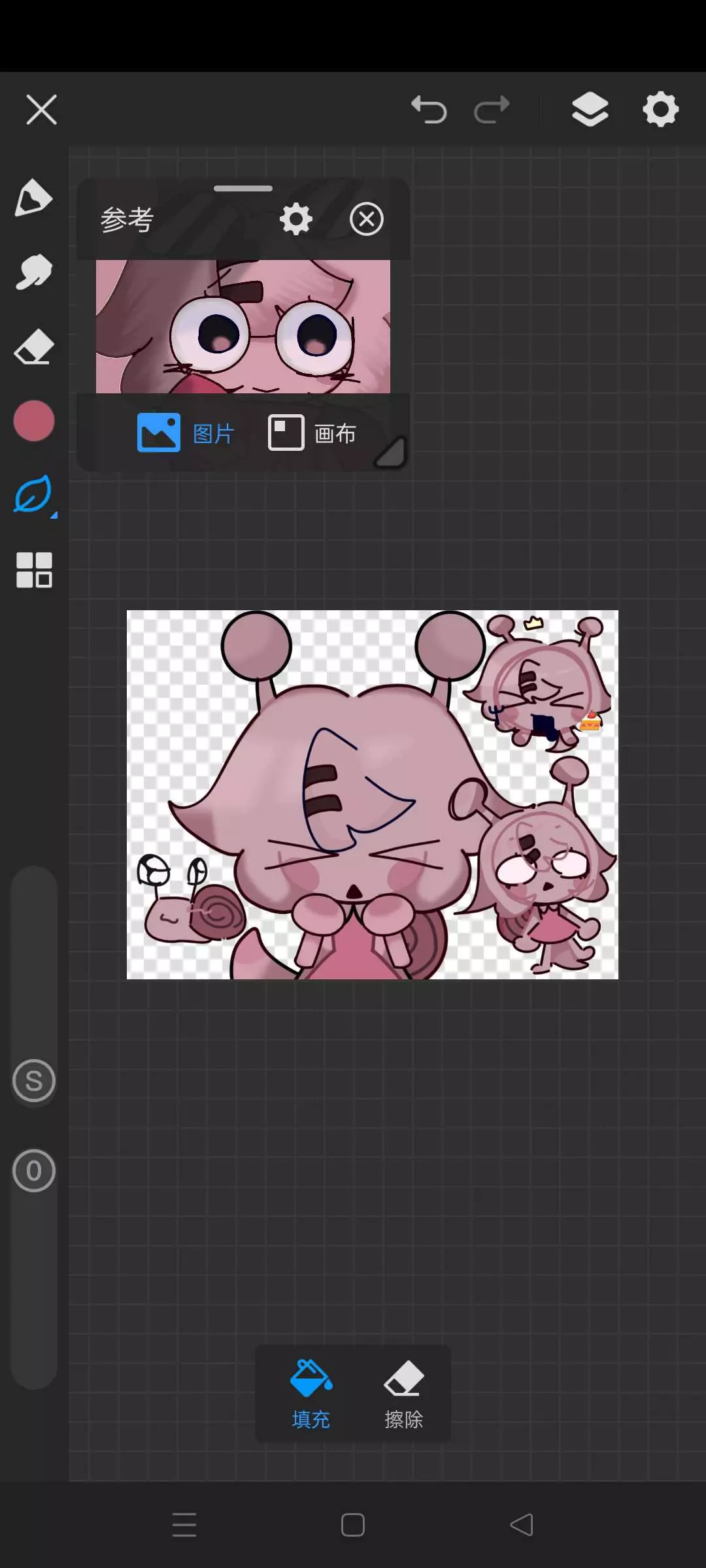This screenshot has width=706, height=1568.
Task: Select the eraser tool in sidebar
Action: point(33,346)
